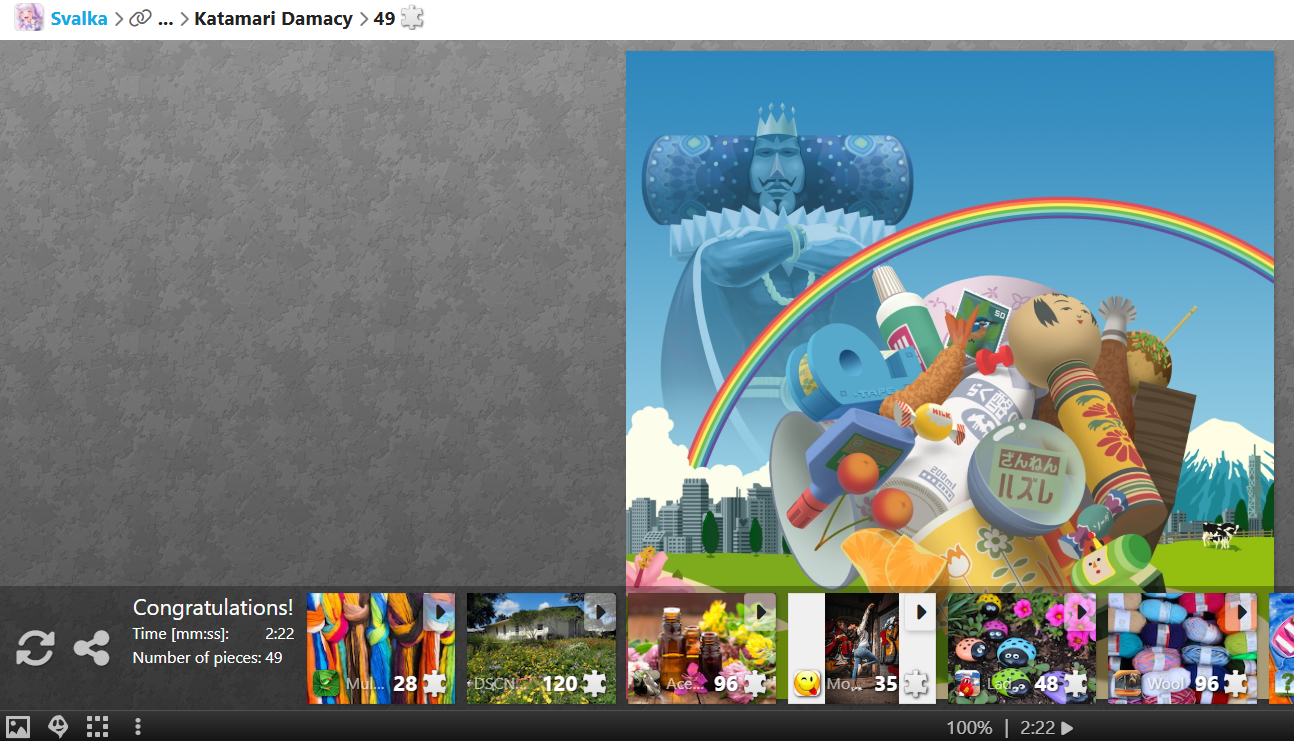Toggle the ghost image icon
The width and height of the screenshot is (1294, 741).
58,727
